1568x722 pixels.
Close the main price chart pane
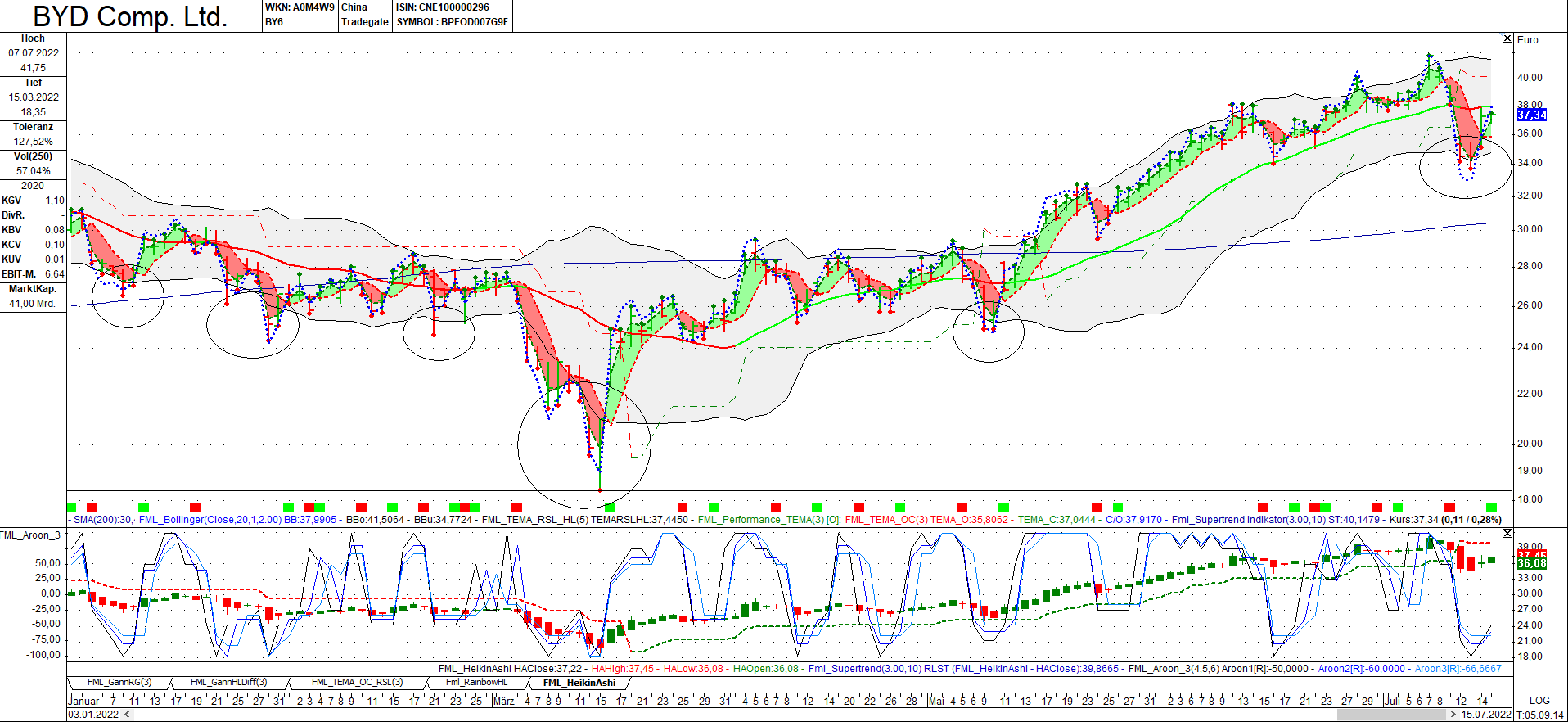(x=1507, y=38)
